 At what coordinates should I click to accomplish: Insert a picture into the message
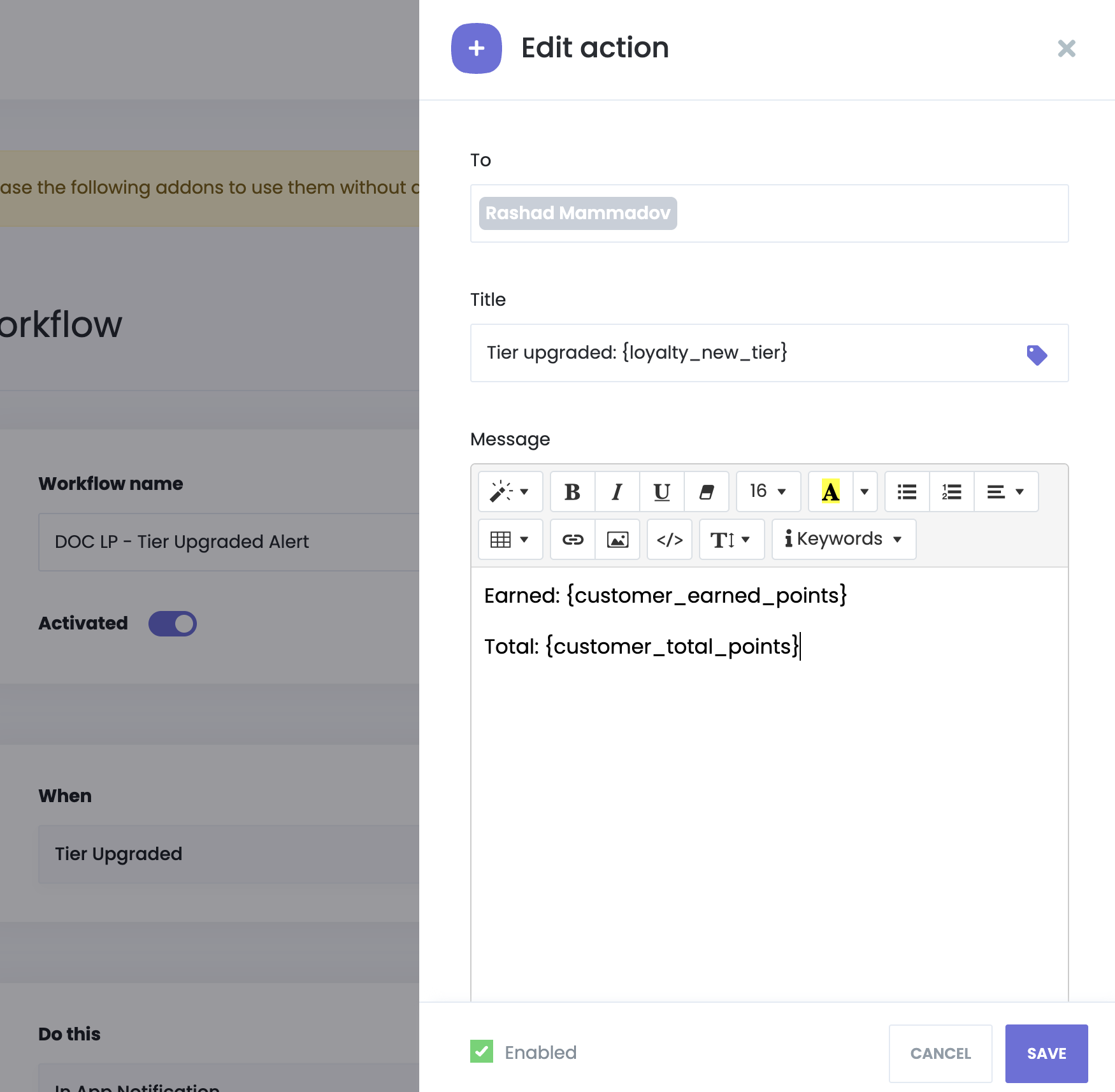pyautogui.click(x=617, y=540)
